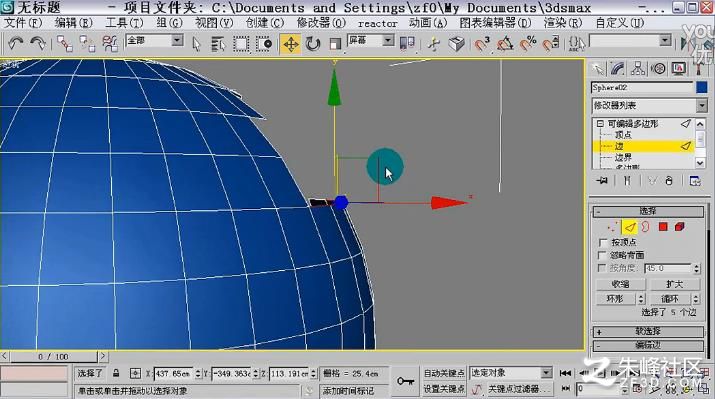This screenshot has width=715, height=399.
Task: Click the Undo arrow icon
Action: (16, 43)
